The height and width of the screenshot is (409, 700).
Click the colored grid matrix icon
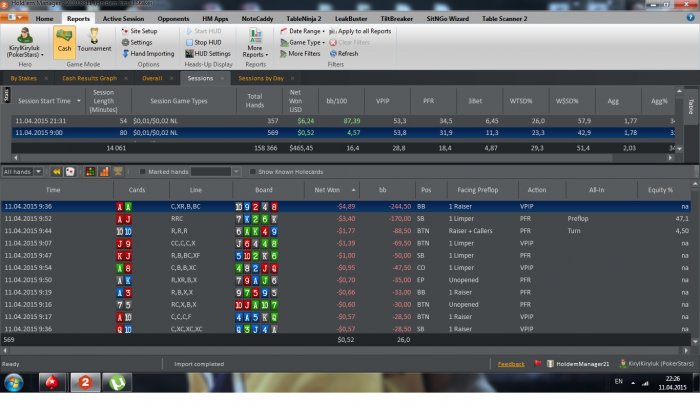coord(90,171)
